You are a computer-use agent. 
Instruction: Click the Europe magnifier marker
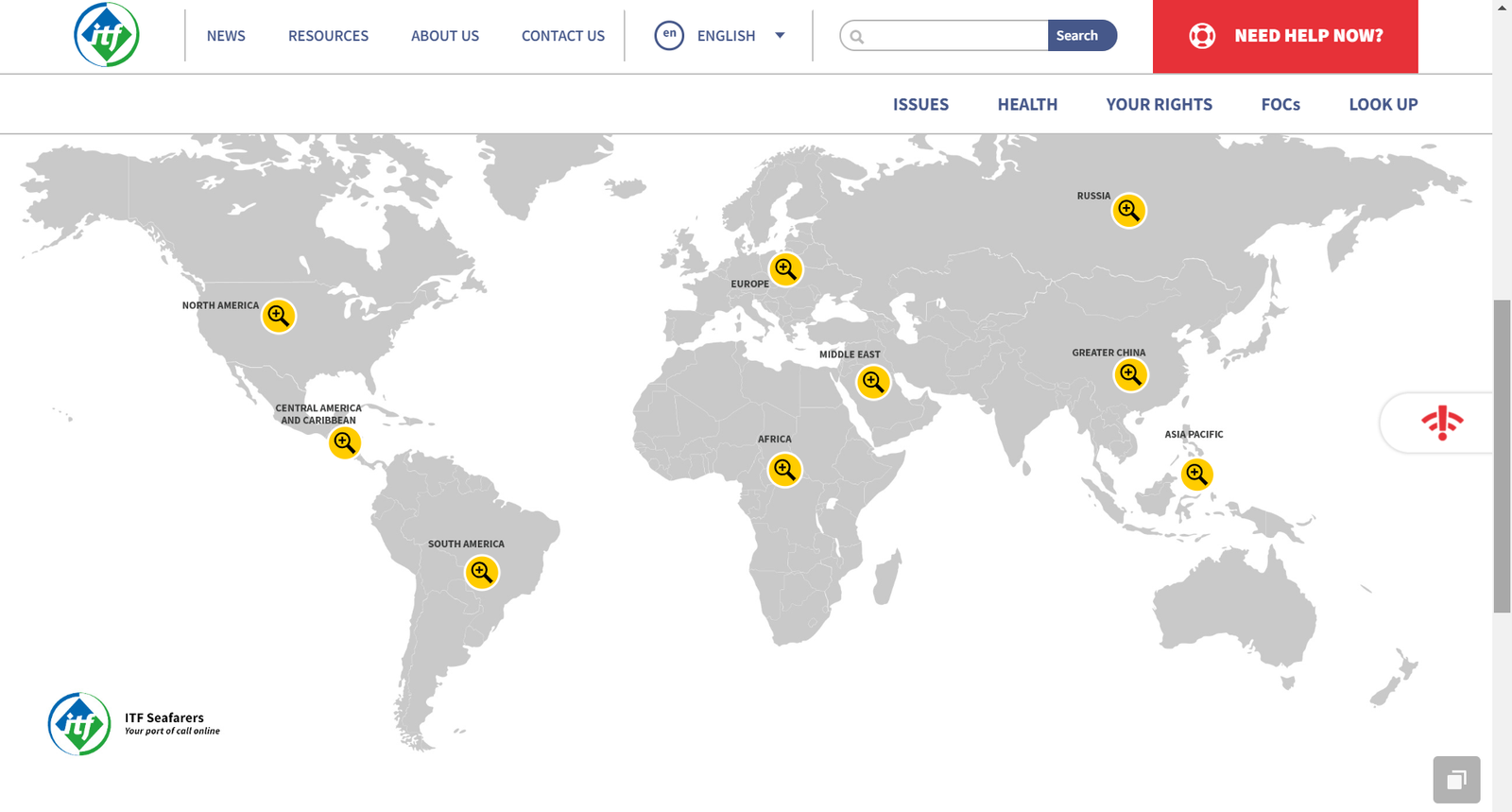pos(785,269)
